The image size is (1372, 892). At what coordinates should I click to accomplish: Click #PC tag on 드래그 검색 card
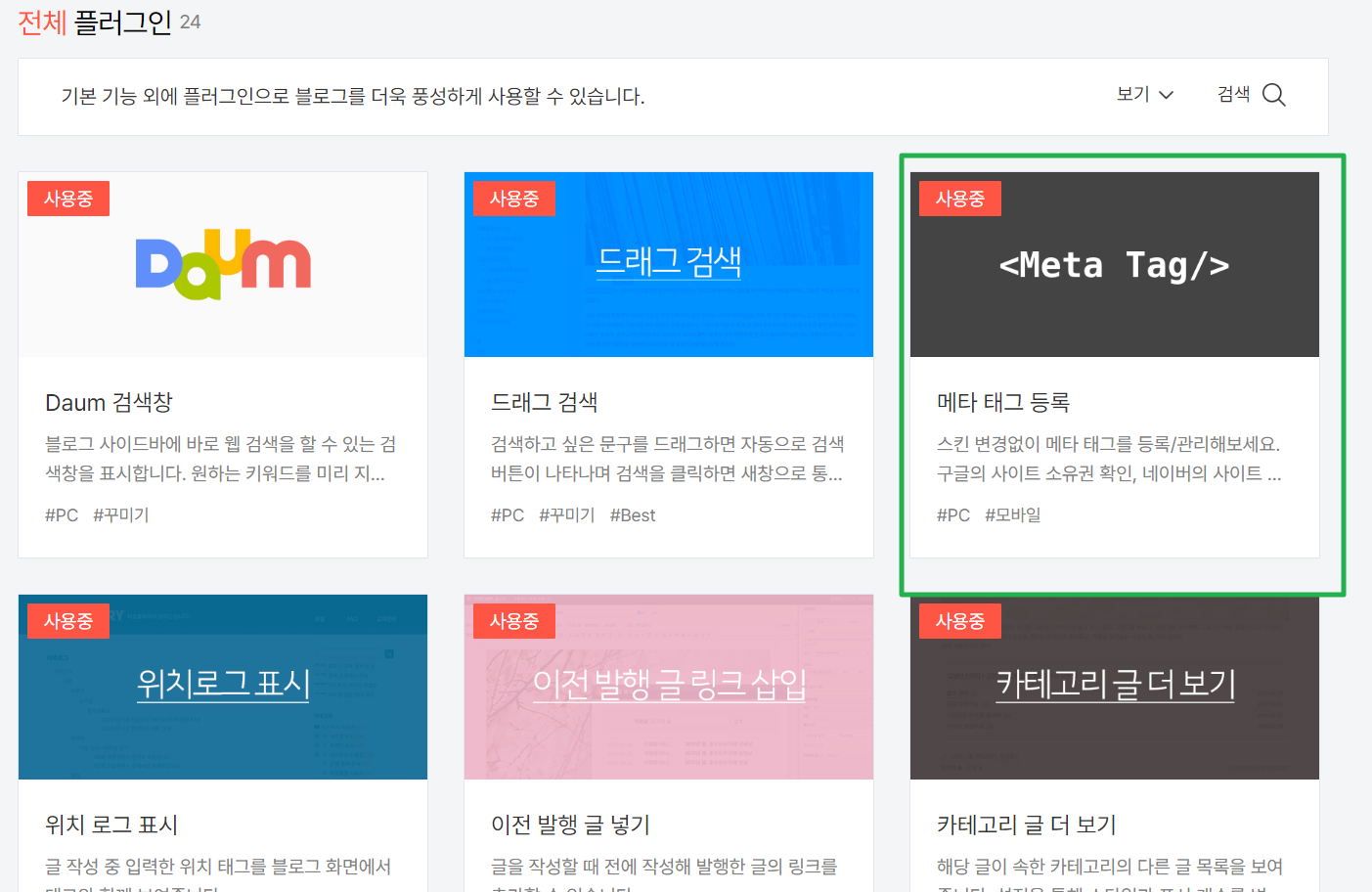click(x=508, y=515)
